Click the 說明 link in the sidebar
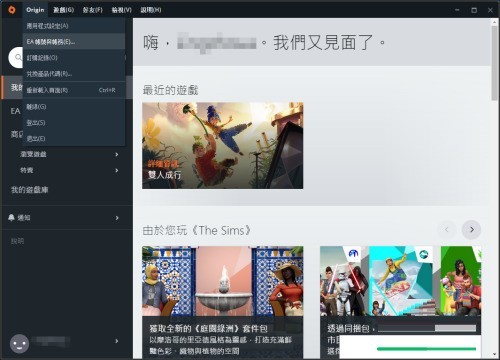The image size is (500, 360). point(17,241)
